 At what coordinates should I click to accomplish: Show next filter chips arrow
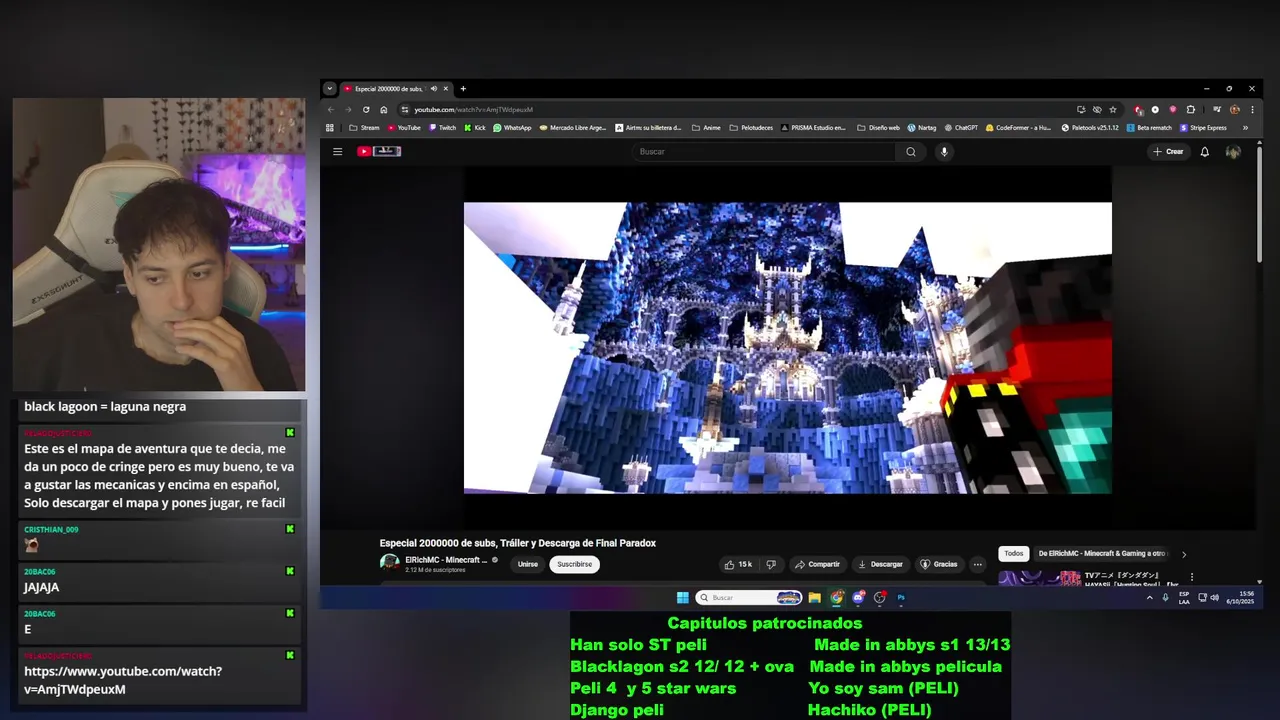[1184, 554]
